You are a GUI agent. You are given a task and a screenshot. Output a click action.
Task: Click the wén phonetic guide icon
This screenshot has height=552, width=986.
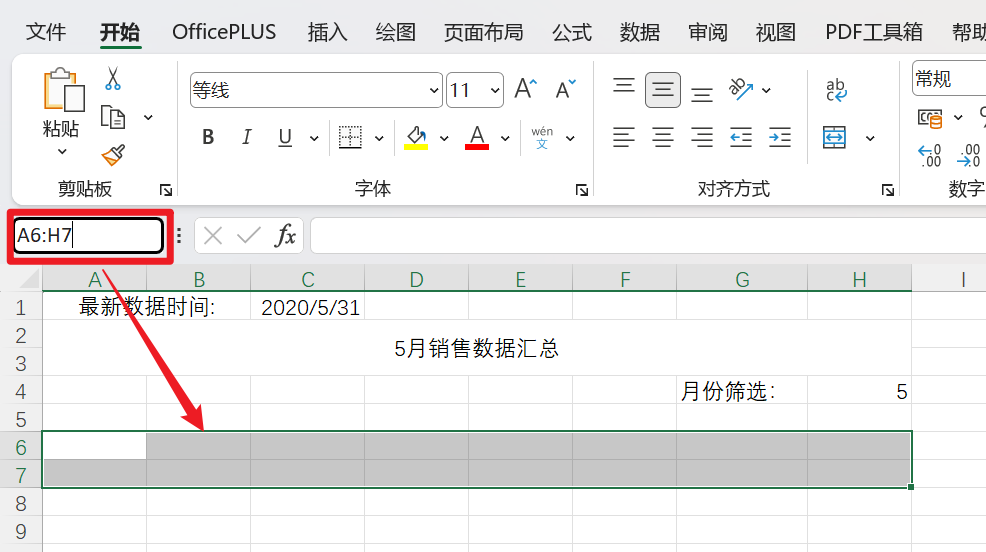point(541,137)
